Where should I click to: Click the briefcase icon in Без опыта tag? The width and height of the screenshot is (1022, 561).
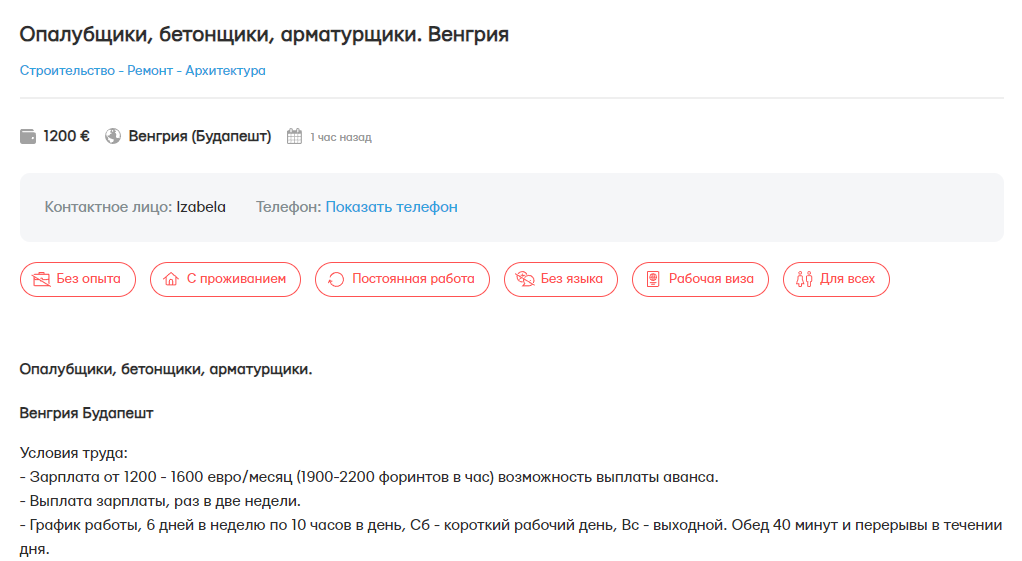point(41,279)
